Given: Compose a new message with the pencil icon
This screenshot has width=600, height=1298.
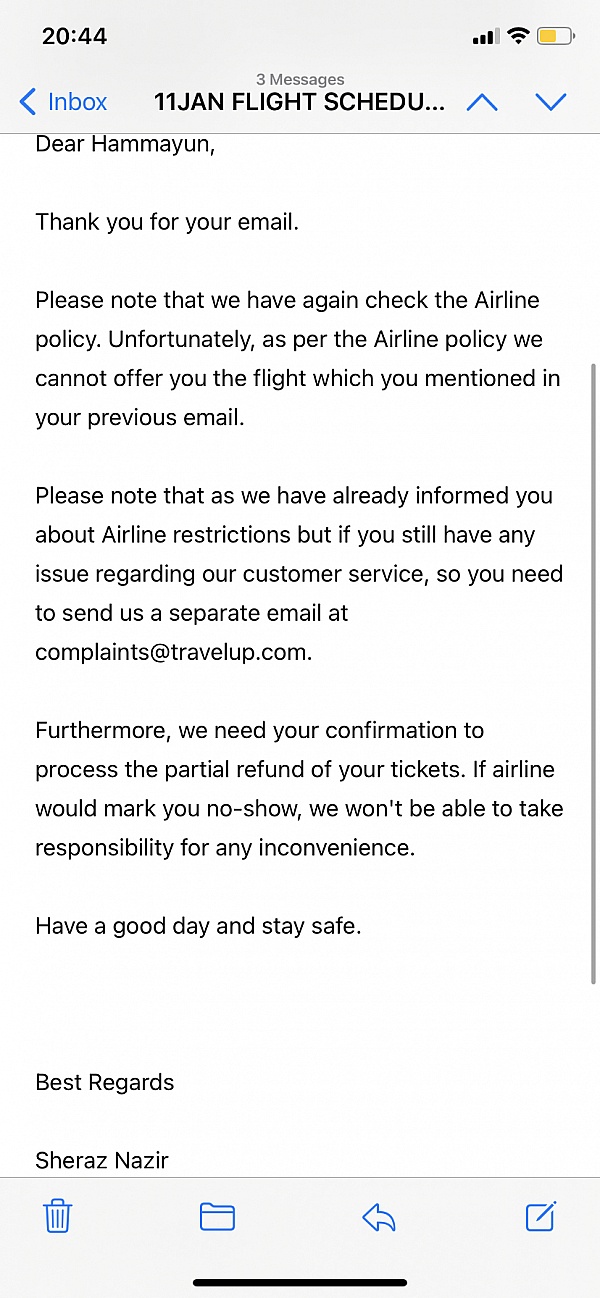Looking at the screenshot, I should (540, 1216).
